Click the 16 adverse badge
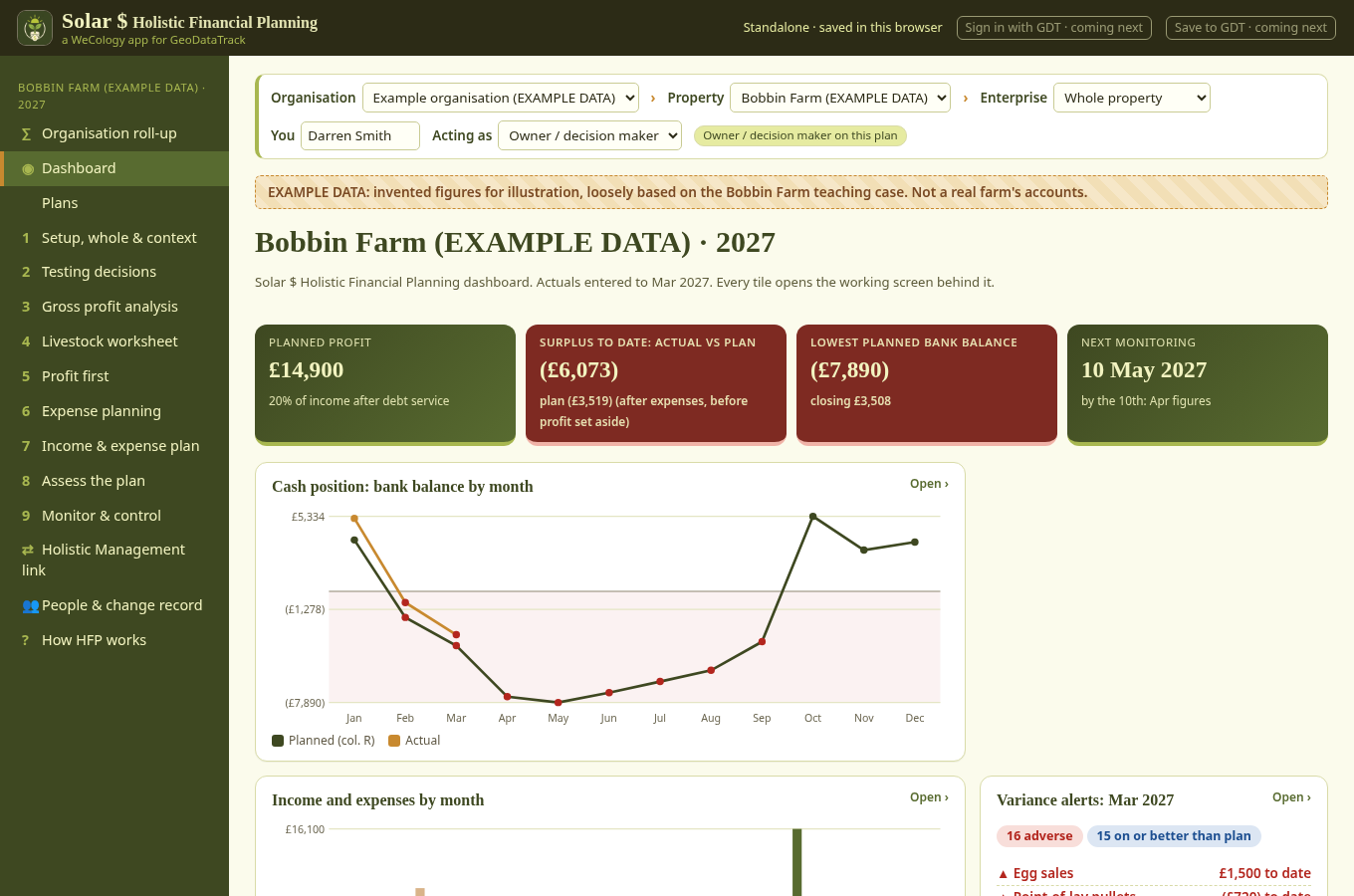This screenshot has width=1354, height=896. coord(1039,836)
